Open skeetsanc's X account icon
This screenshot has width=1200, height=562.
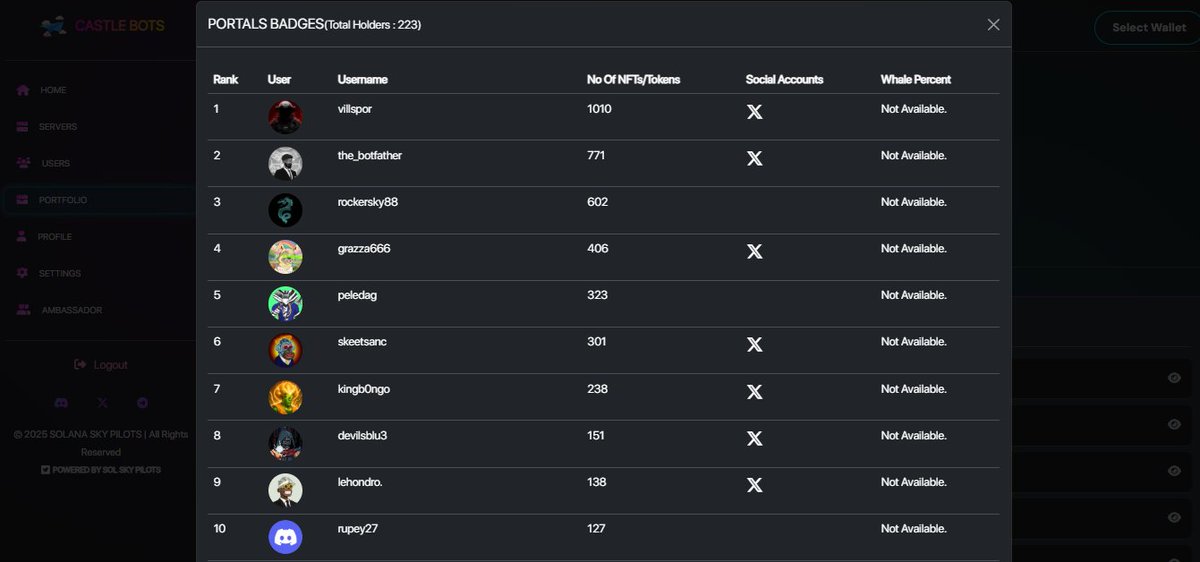[x=755, y=344]
